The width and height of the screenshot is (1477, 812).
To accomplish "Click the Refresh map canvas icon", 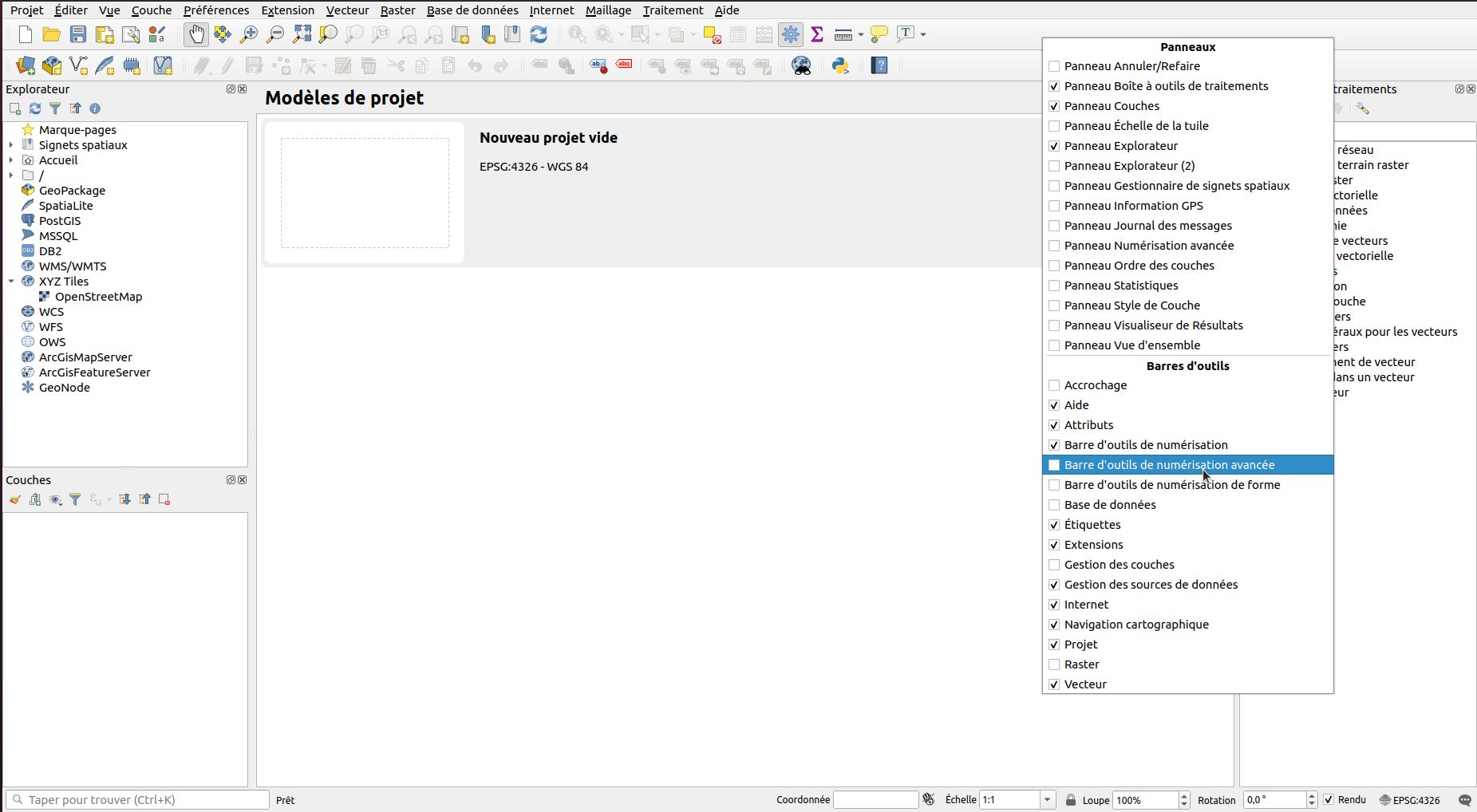I will pos(539,34).
